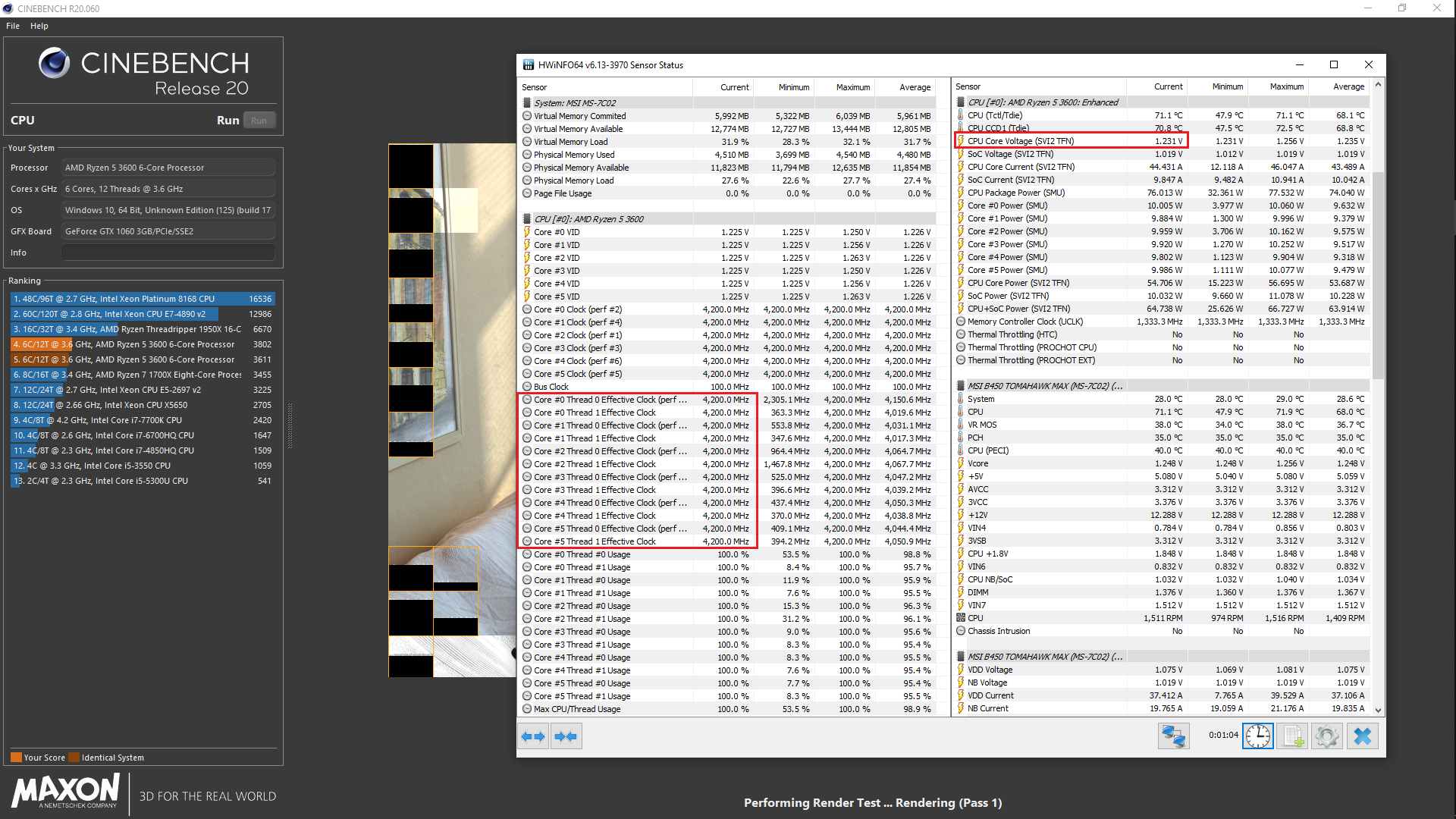The image size is (1456, 819).
Task: Select ranking entry AMD Ryzen 7 1700X
Action: [143, 375]
